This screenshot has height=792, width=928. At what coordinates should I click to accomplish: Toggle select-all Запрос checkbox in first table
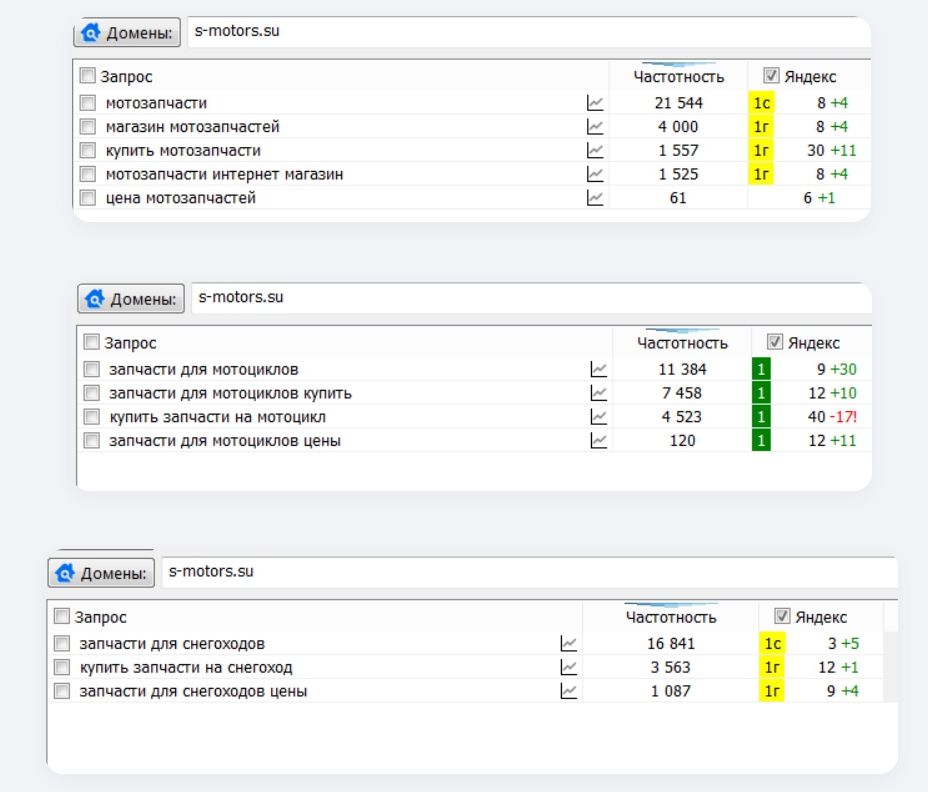click(x=88, y=76)
